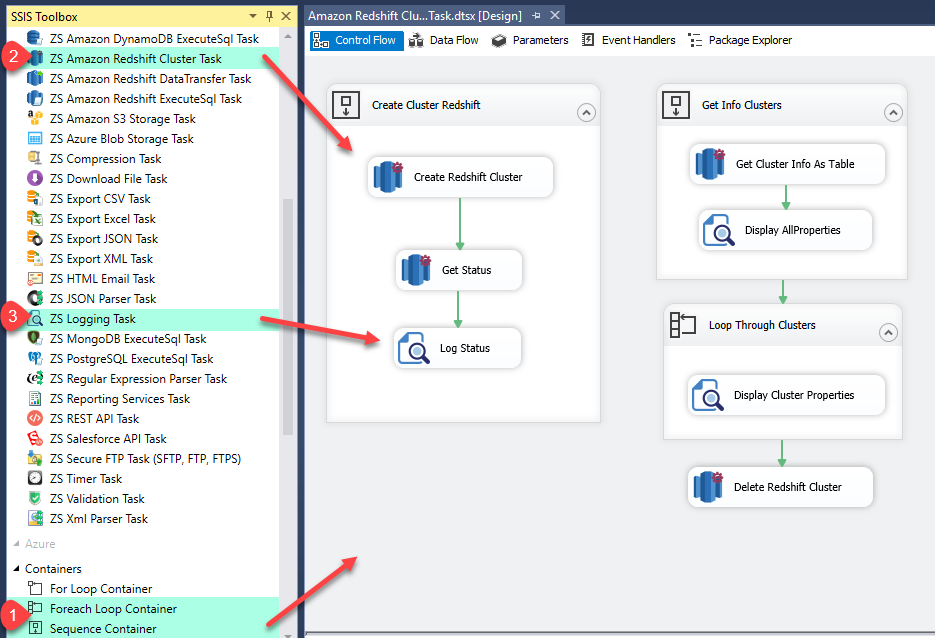The width and height of the screenshot is (935, 638).
Task: Click the Get Status task icon
Action: [416, 270]
